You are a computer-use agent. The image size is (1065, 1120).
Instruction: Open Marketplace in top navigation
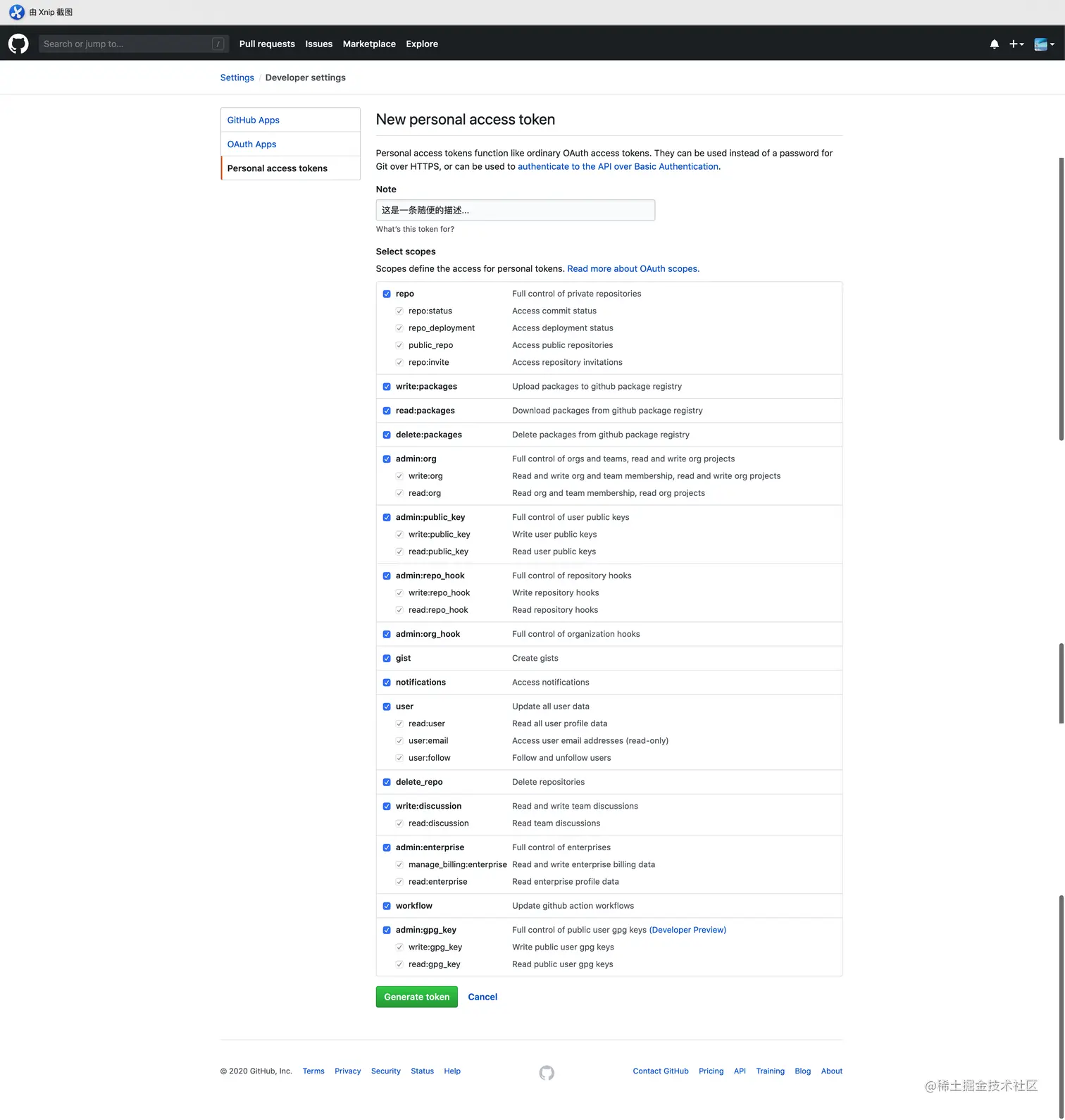point(369,44)
